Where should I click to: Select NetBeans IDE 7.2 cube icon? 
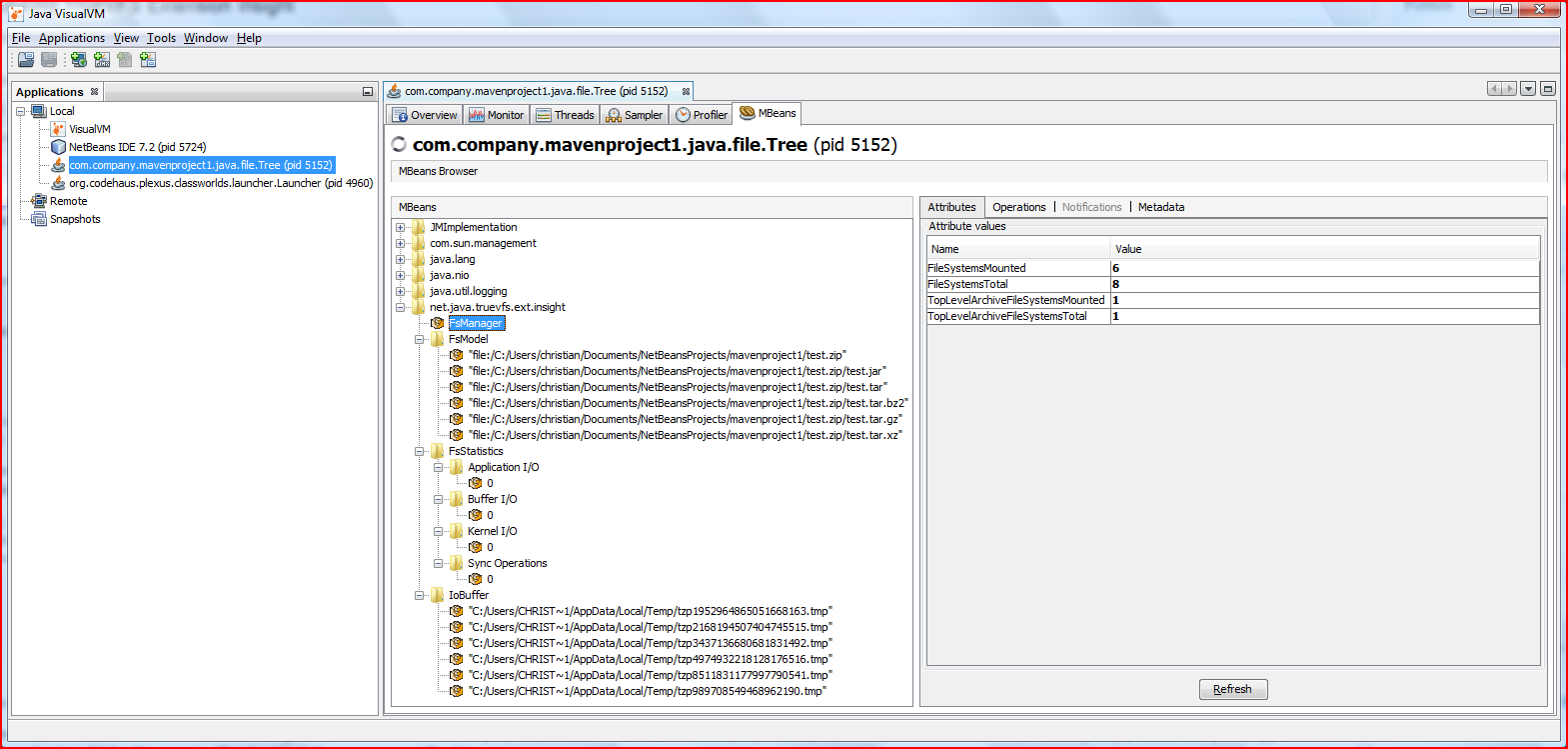click(58, 147)
